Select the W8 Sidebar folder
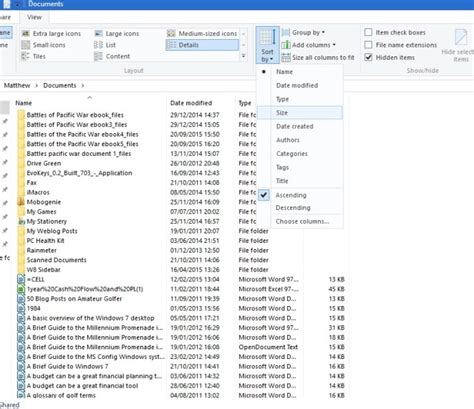The width and height of the screenshot is (474, 409). (x=43, y=270)
